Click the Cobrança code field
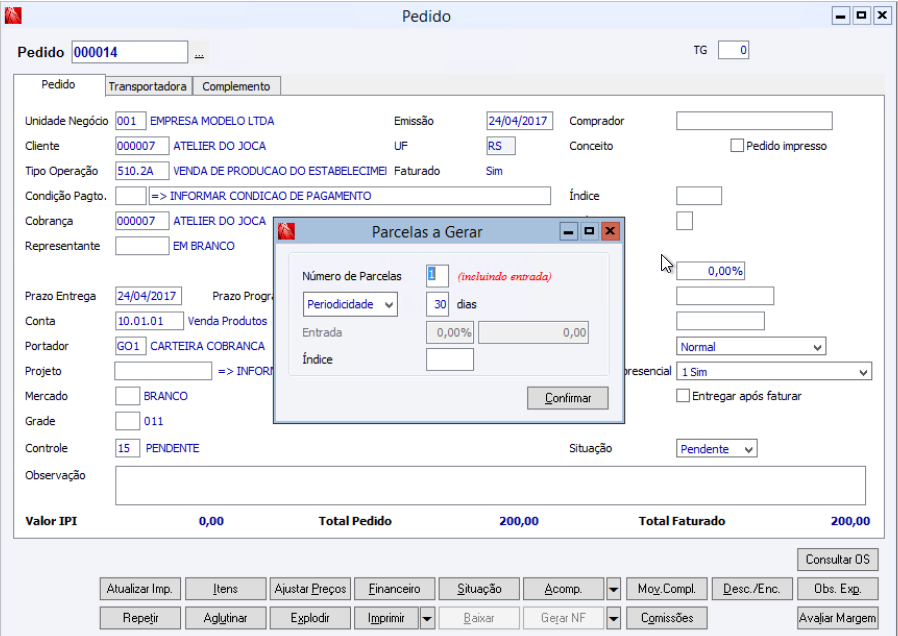The width and height of the screenshot is (898, 636). [142, 220]
